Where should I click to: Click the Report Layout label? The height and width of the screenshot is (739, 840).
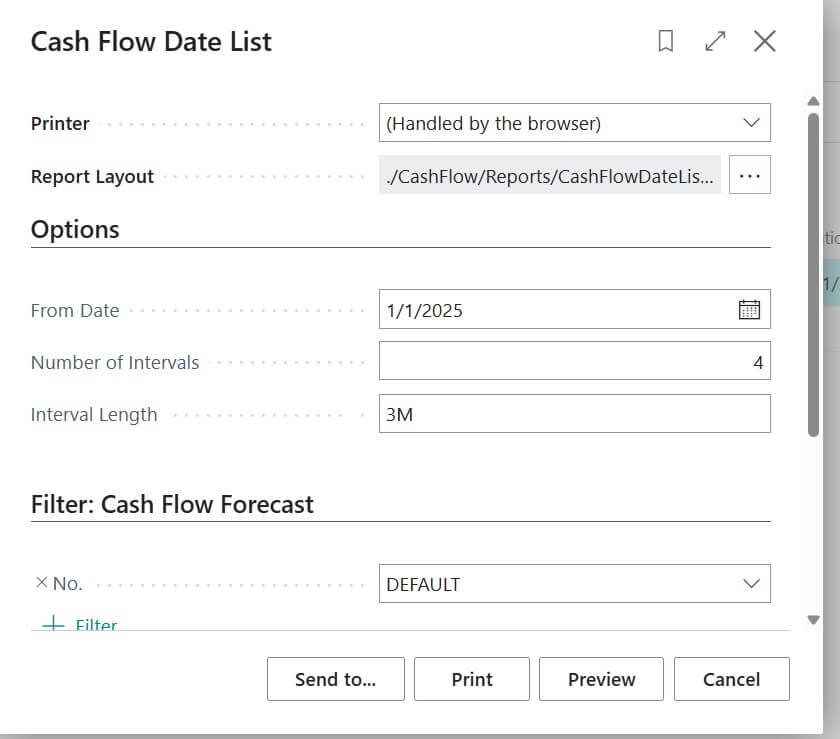(92, 176)
